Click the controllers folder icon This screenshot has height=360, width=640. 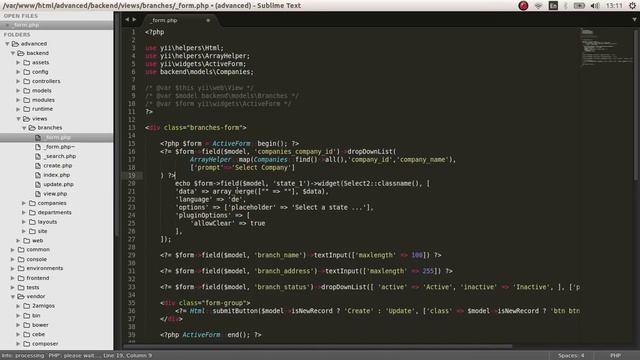27,81
